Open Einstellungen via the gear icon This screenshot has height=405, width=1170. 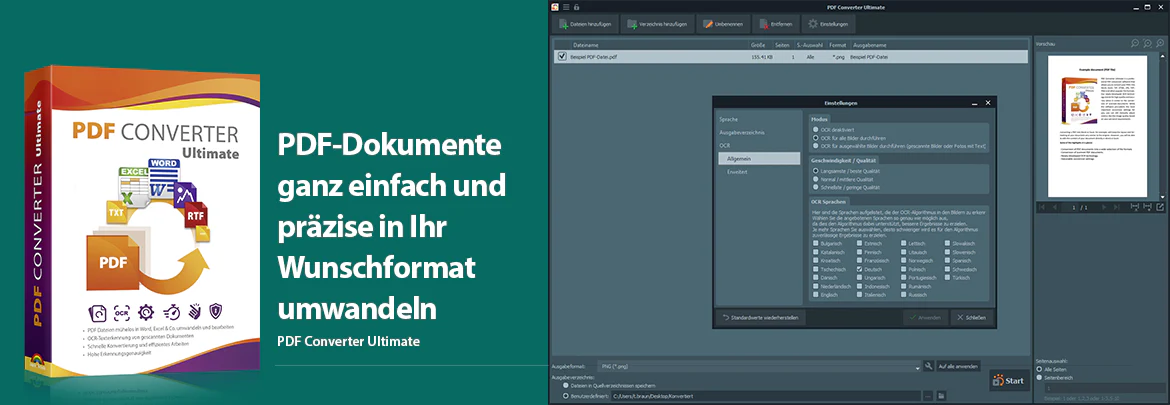pos(812,25)
